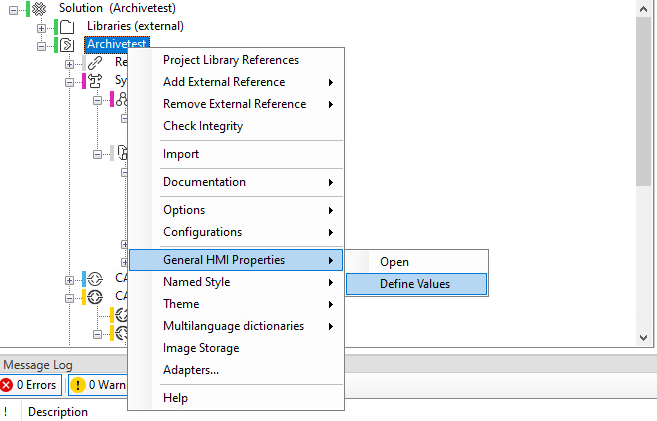Open the Options submenu
Screen dimensions: 657x421
coord(236,210)
